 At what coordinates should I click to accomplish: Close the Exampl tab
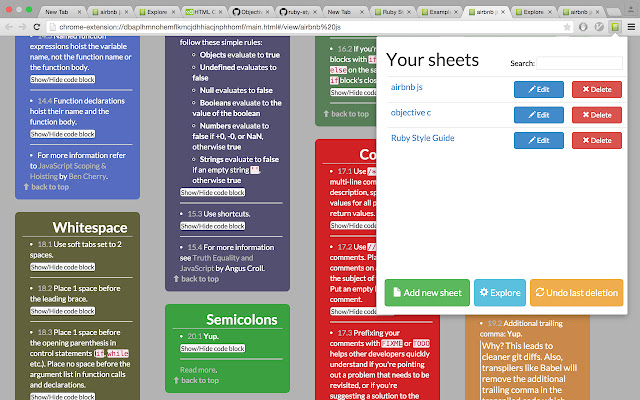tap(456, 12)
